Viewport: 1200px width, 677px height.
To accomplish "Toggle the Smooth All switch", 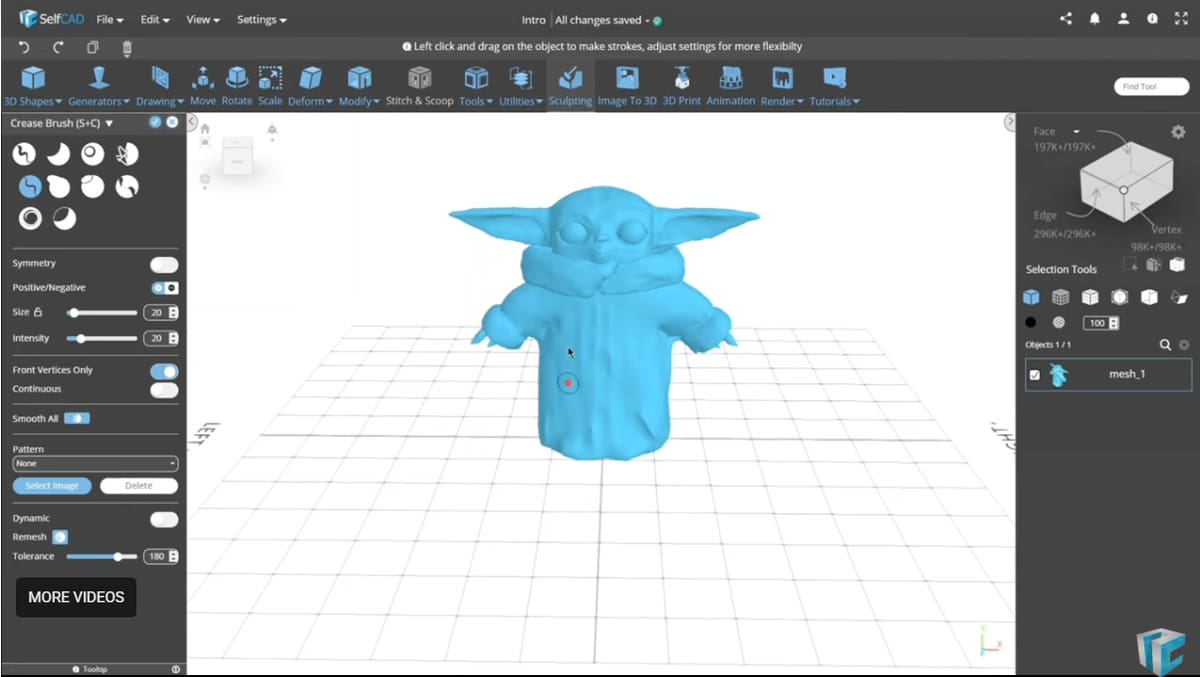I will pos(77,418).
